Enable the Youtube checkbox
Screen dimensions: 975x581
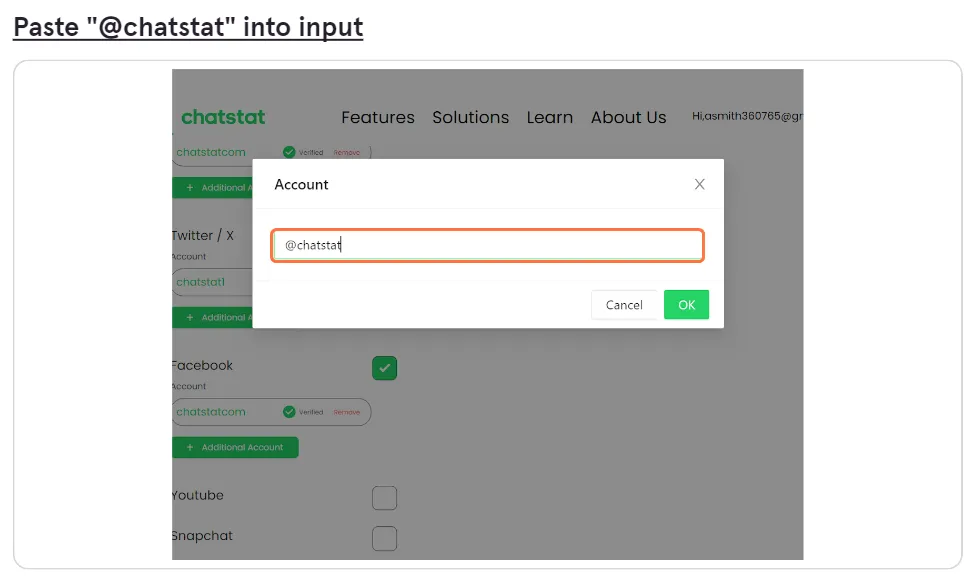[384, 498]
